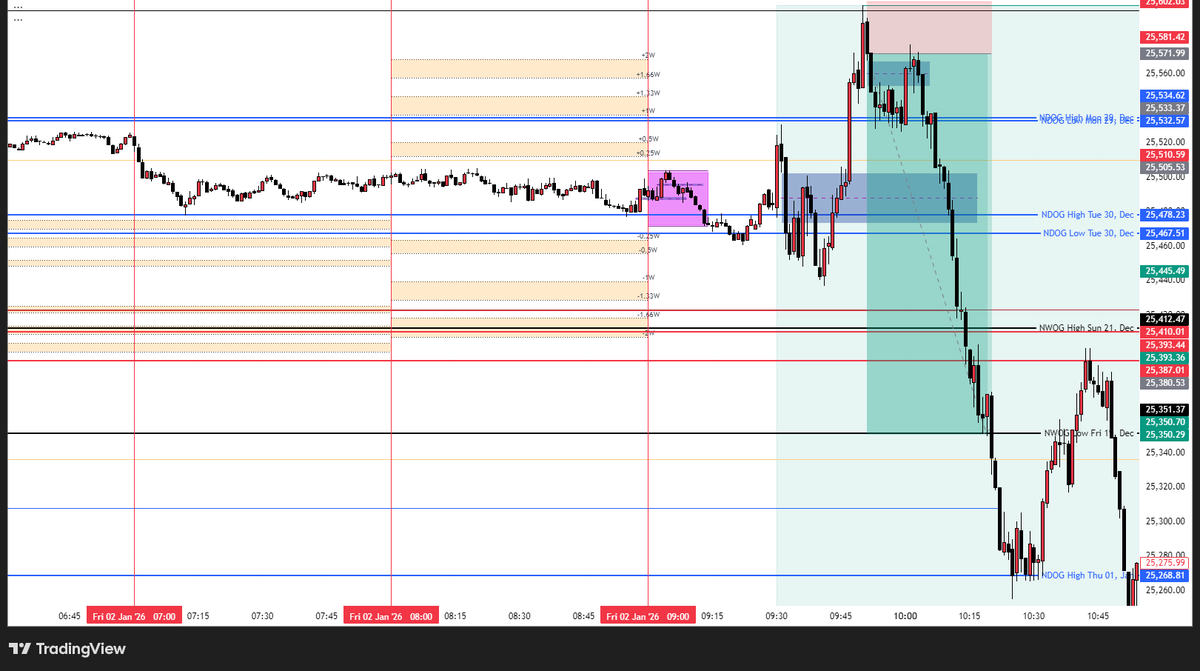Image resolution: width=1200 pixels, height=671 pixels.
Task: Click the NDOG High Mon 29 Dec text
Action: tap(1085, 117)
